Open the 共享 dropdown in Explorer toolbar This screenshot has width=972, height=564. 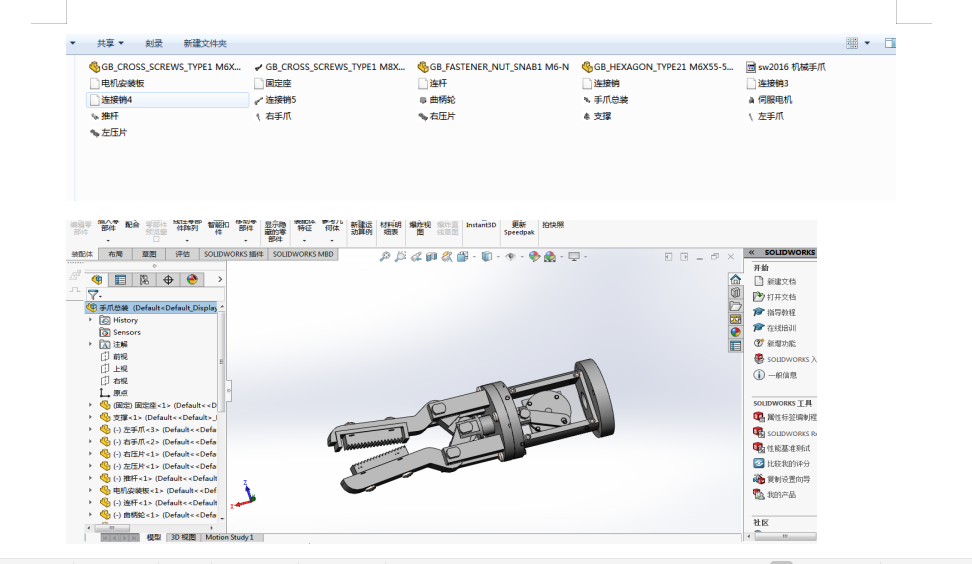pos(110,43)
